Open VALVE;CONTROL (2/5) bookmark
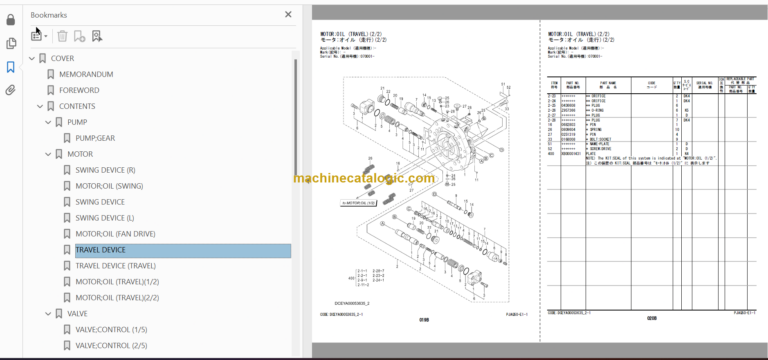This screenshot has width=768, height=360. tap(111, 345)
